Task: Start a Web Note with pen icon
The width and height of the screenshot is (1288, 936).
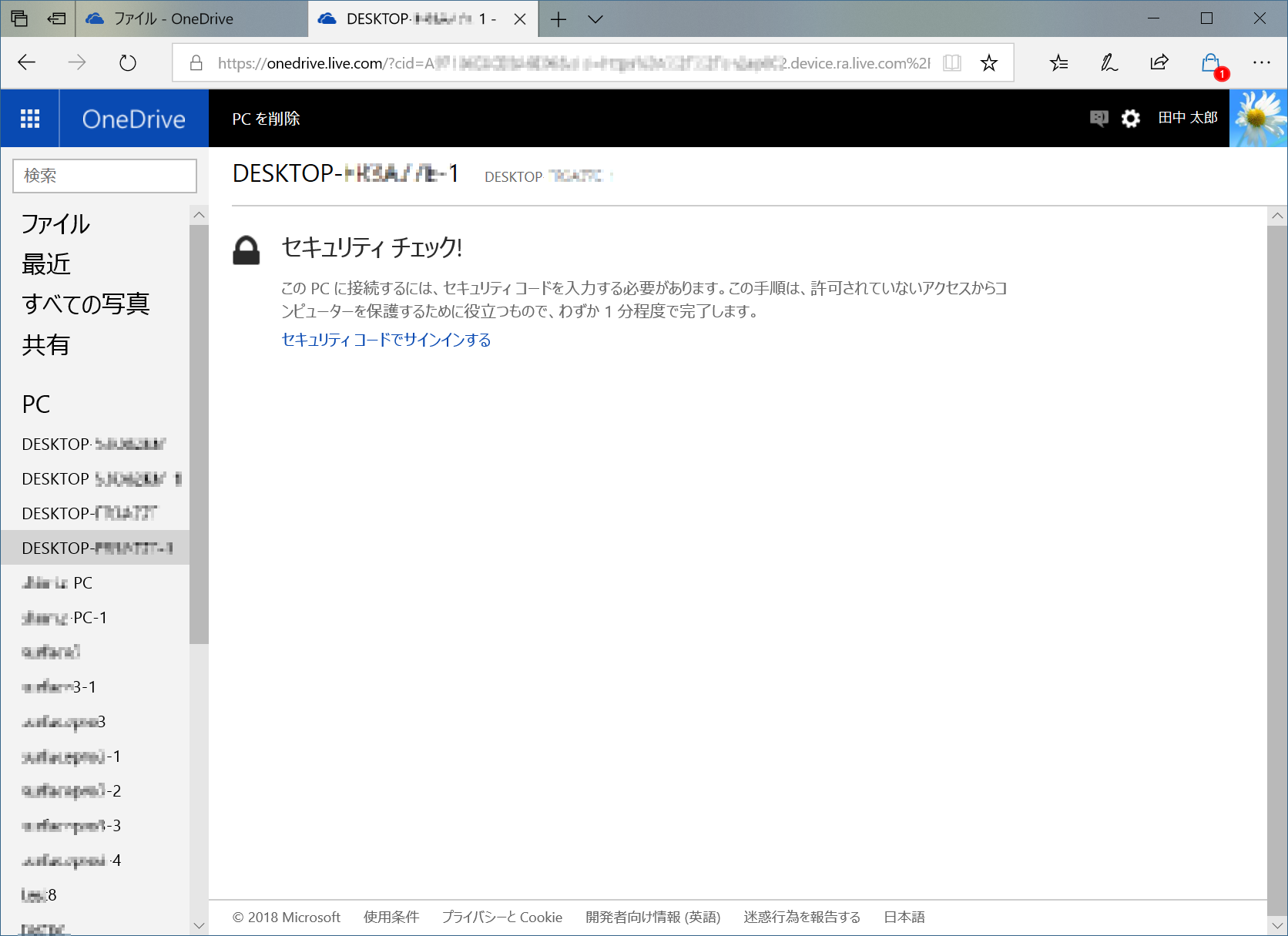Action: pyautogui.click(x=1109, y=62)
